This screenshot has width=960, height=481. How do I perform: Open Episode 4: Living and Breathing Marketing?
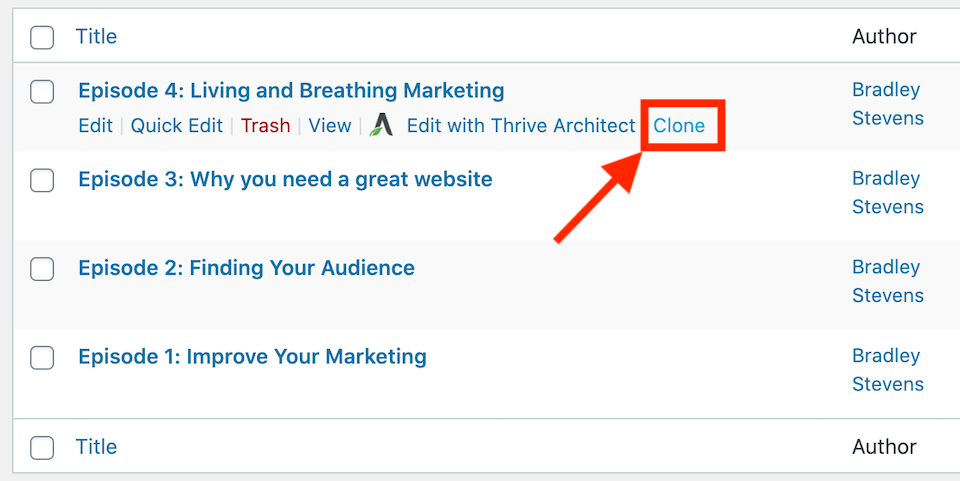click(x=291, y=91)
